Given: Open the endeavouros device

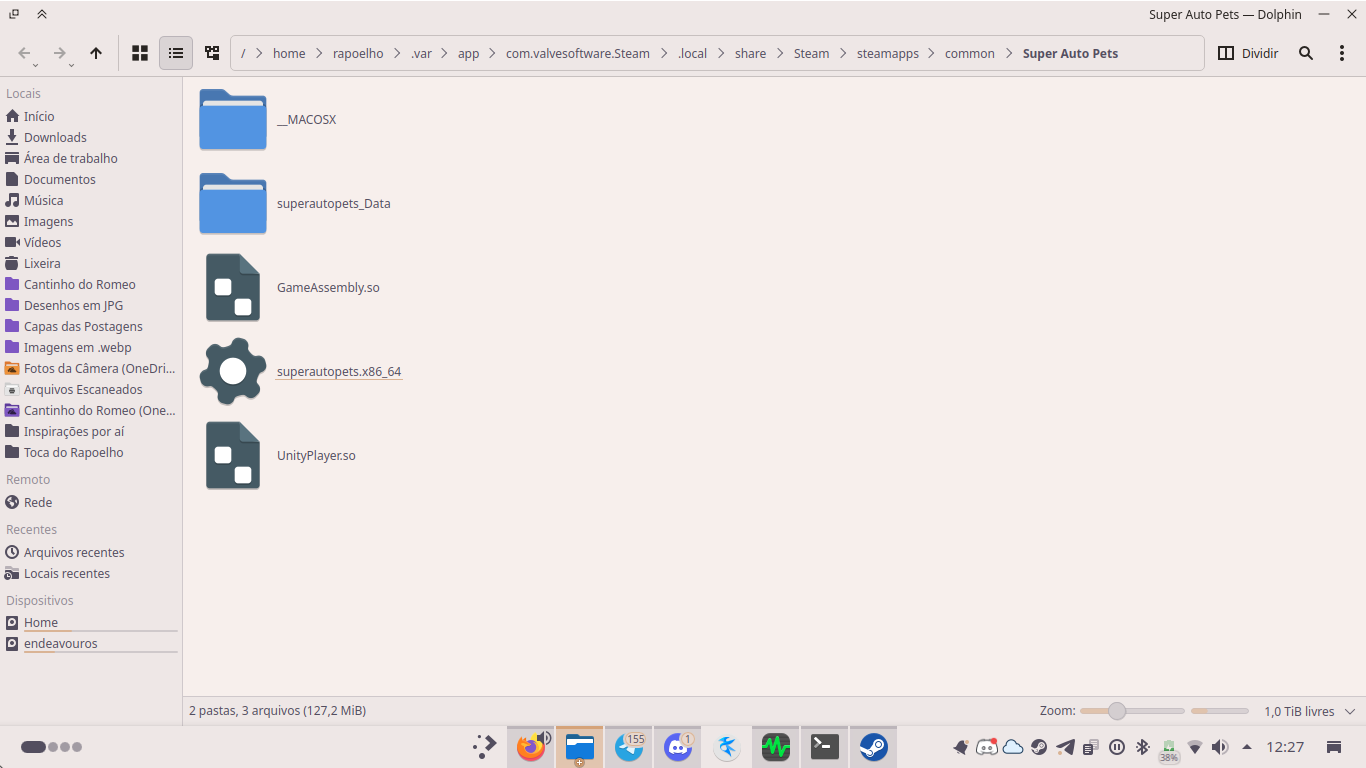Looking at the screenshot, I should (91, 643).
